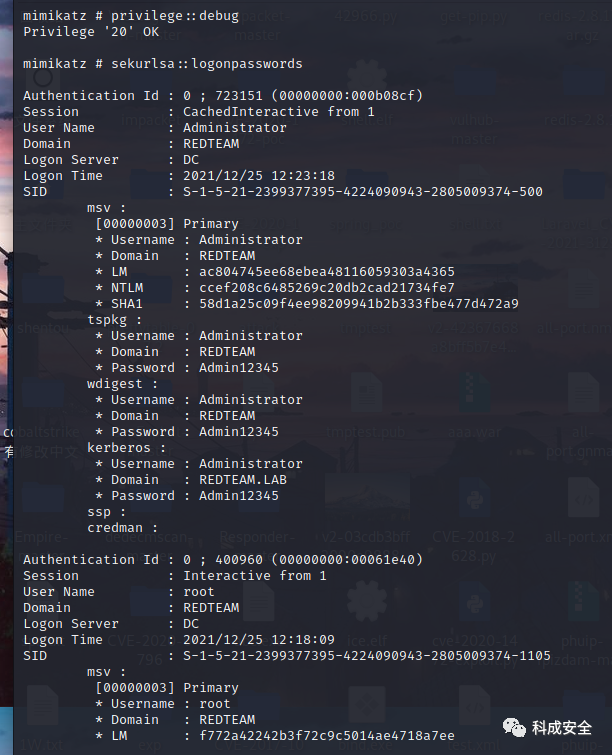Click the 'CachedInteractive from 1' session value
This screenshot has height=755, width=612.
pos(279,112)
